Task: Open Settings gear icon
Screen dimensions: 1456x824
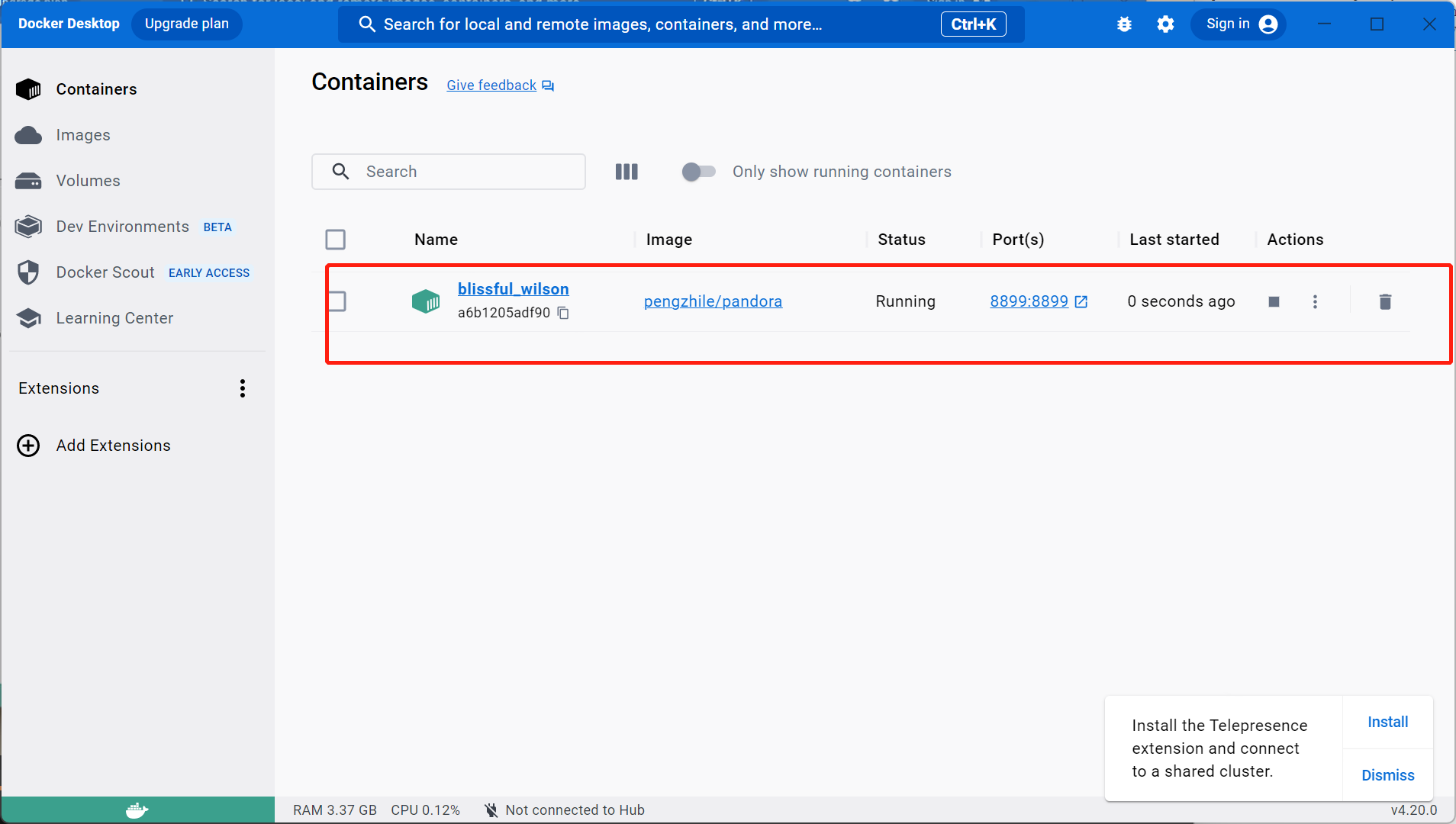Action: [x=1165, y=24]
